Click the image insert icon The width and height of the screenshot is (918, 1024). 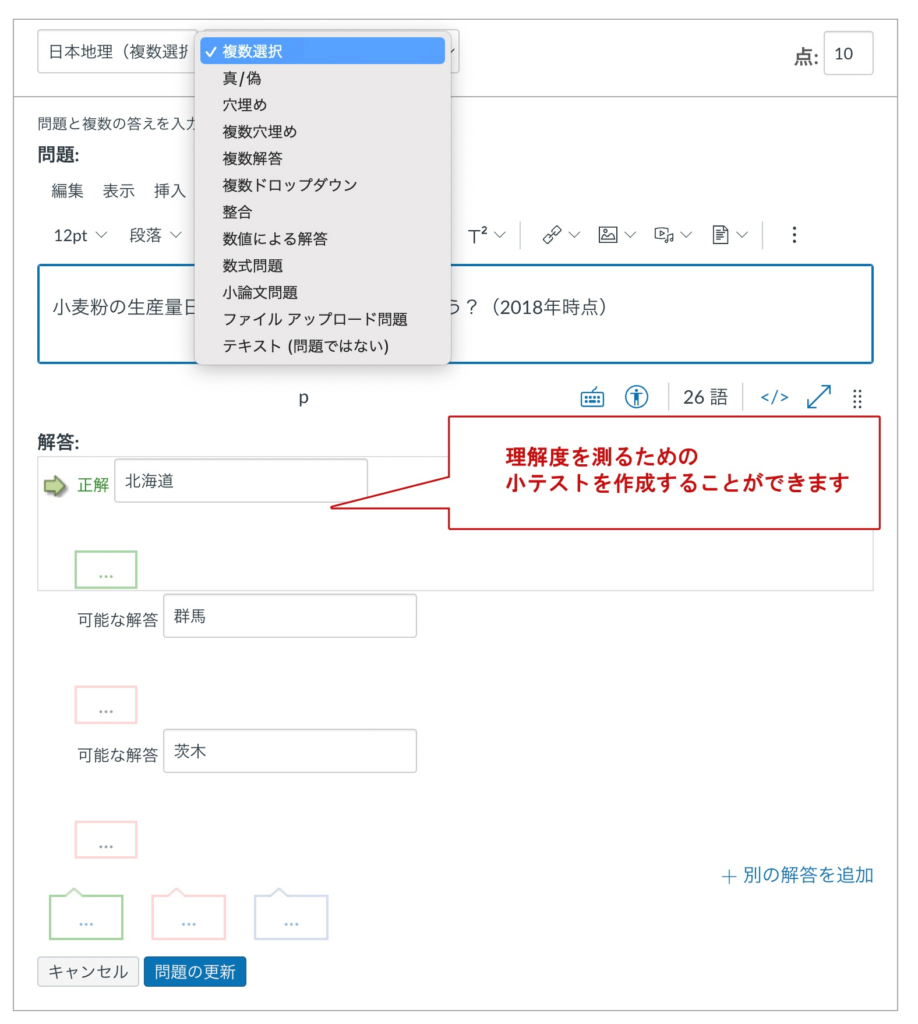tap(608, 235)
